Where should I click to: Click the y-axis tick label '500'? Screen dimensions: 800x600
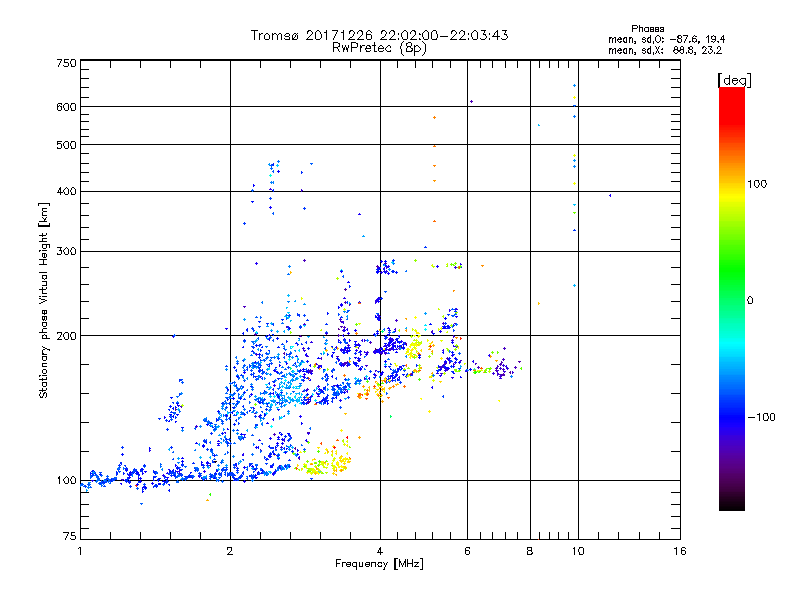(66, 145)
